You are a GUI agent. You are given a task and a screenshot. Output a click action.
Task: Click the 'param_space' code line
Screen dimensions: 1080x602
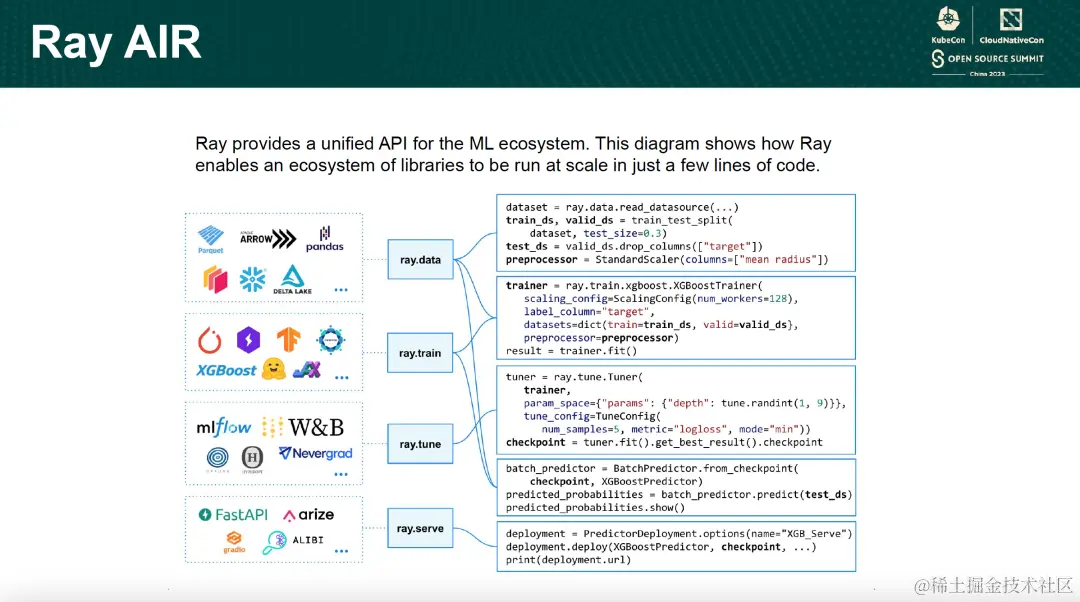click(685, 403)
